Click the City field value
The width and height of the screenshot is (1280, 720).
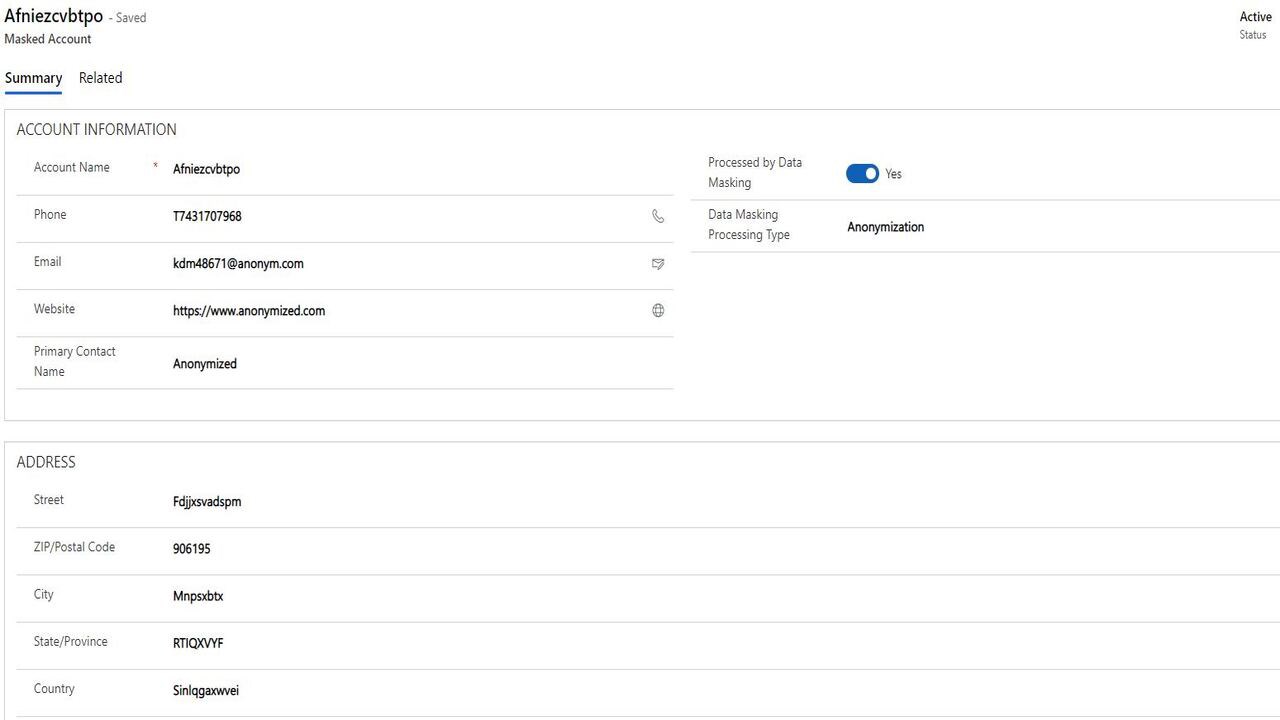198,596
